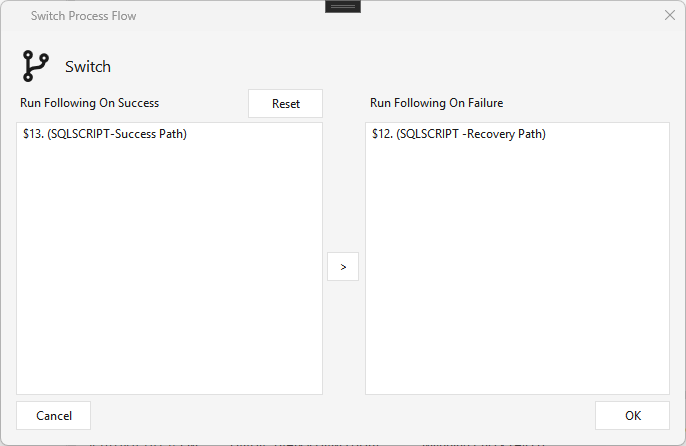Click the dark drag handle at top
This screenshot has height=446, width=686.
pyautogui.click(x=343, y=7)
